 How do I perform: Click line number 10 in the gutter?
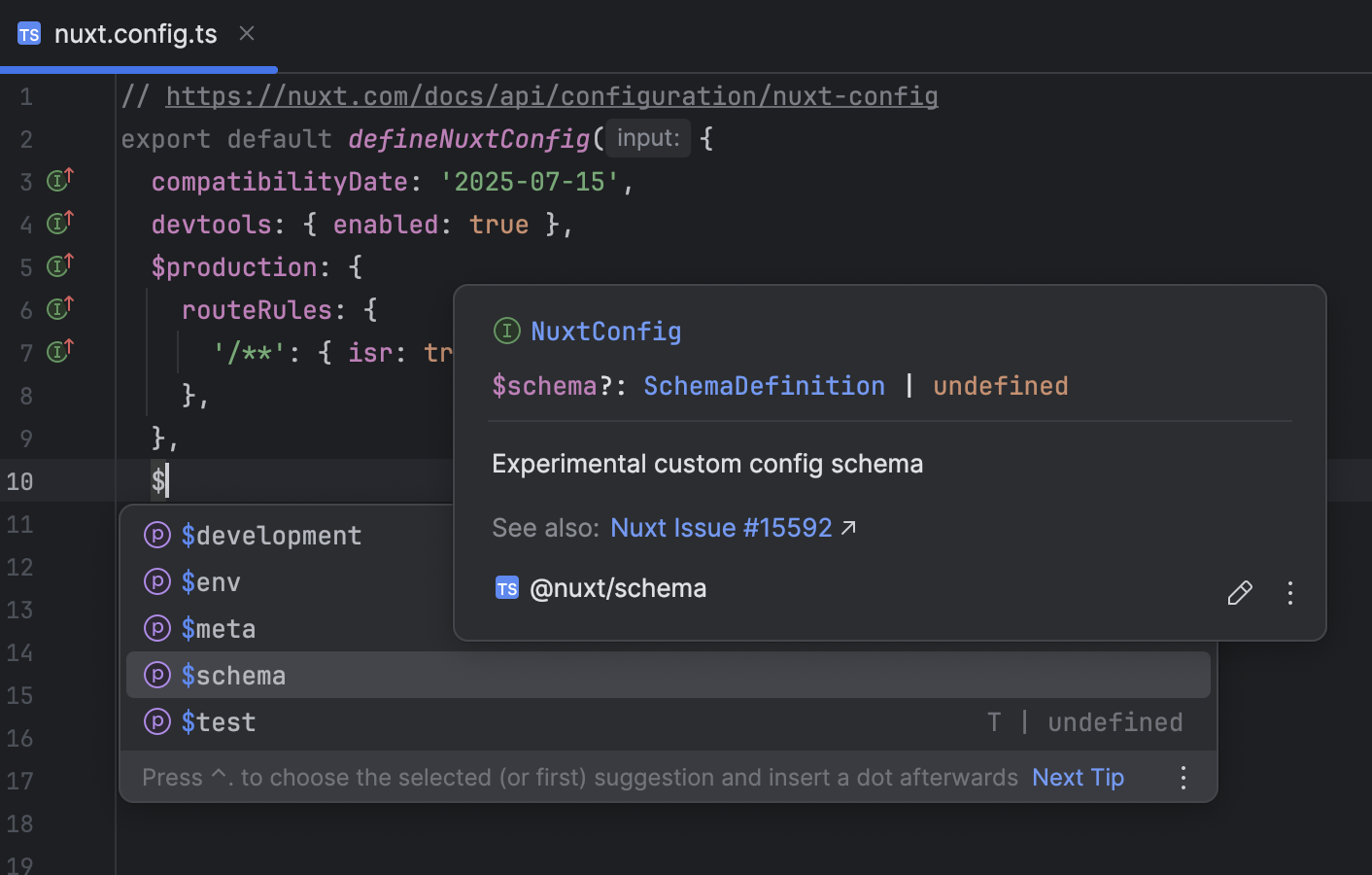coord(19,480)
